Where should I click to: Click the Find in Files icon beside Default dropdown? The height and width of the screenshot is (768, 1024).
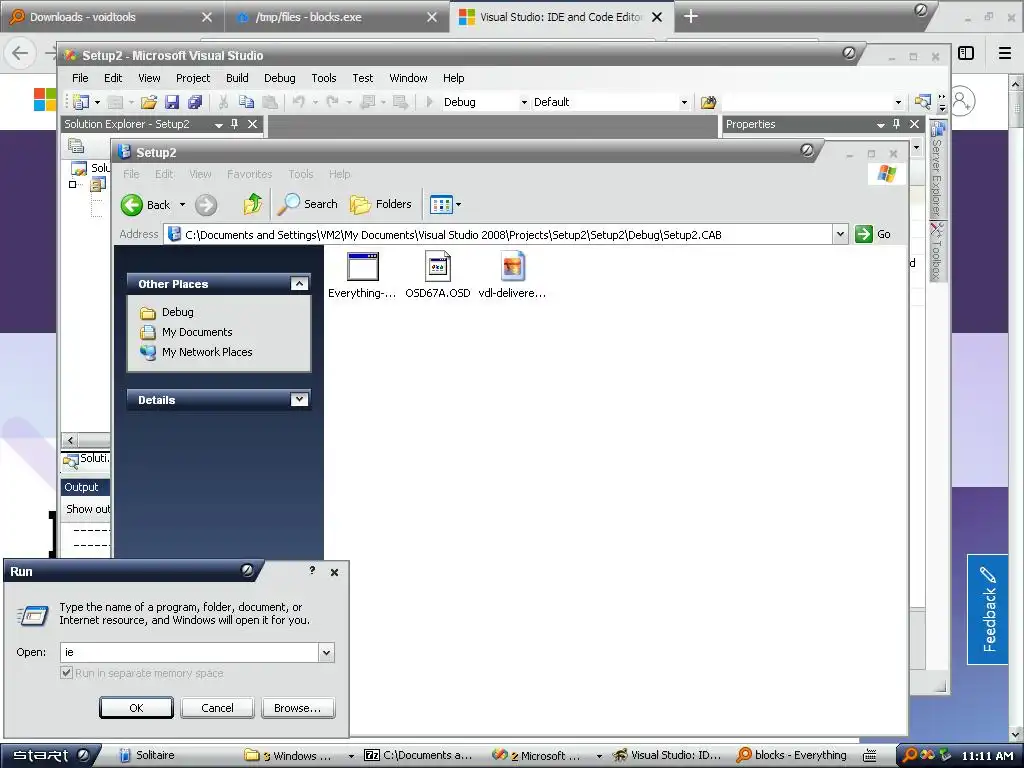(x=708, y=102)
